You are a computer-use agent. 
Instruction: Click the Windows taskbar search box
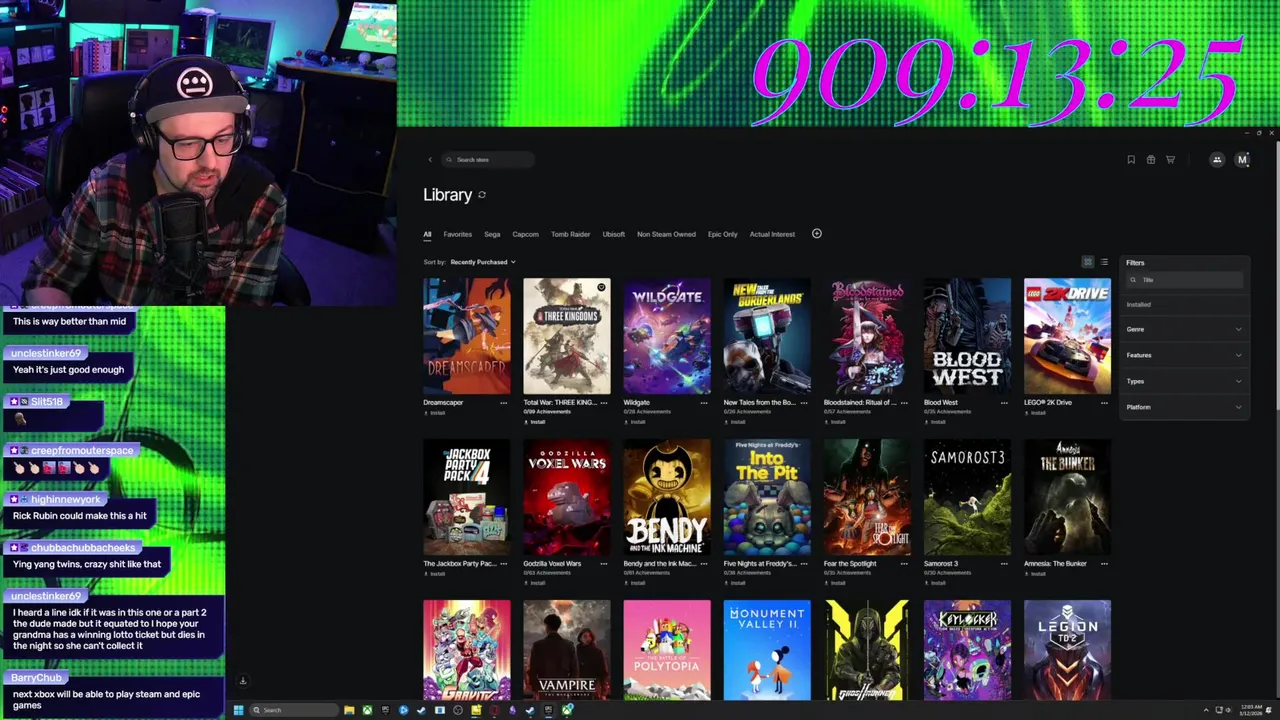click(293, 710)
